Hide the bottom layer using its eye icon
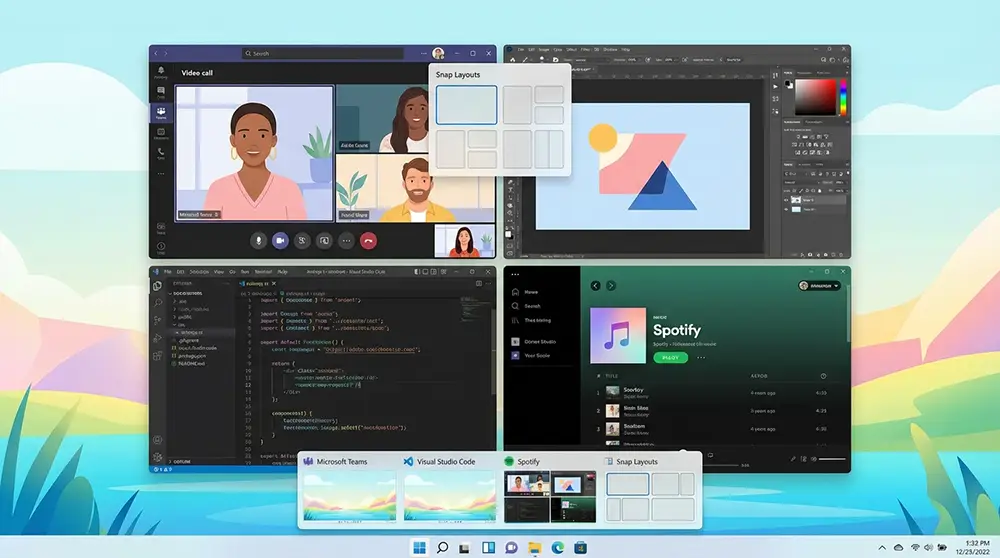 (786, 209)
